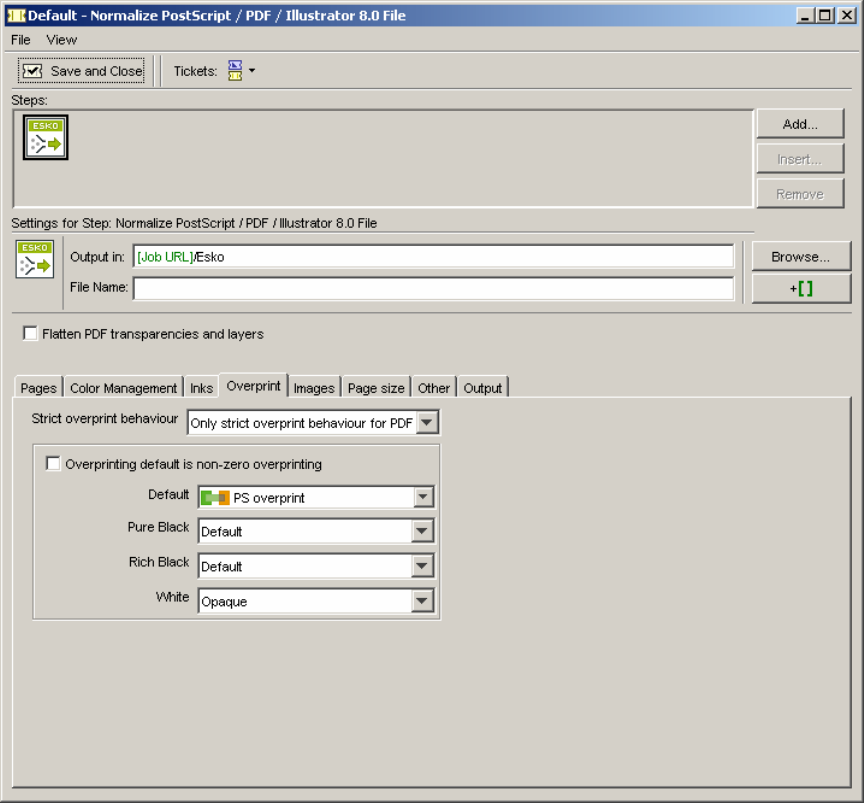Click the Output in field
Viewport: 864px width, 803px height.
click(x=433, y=256)
